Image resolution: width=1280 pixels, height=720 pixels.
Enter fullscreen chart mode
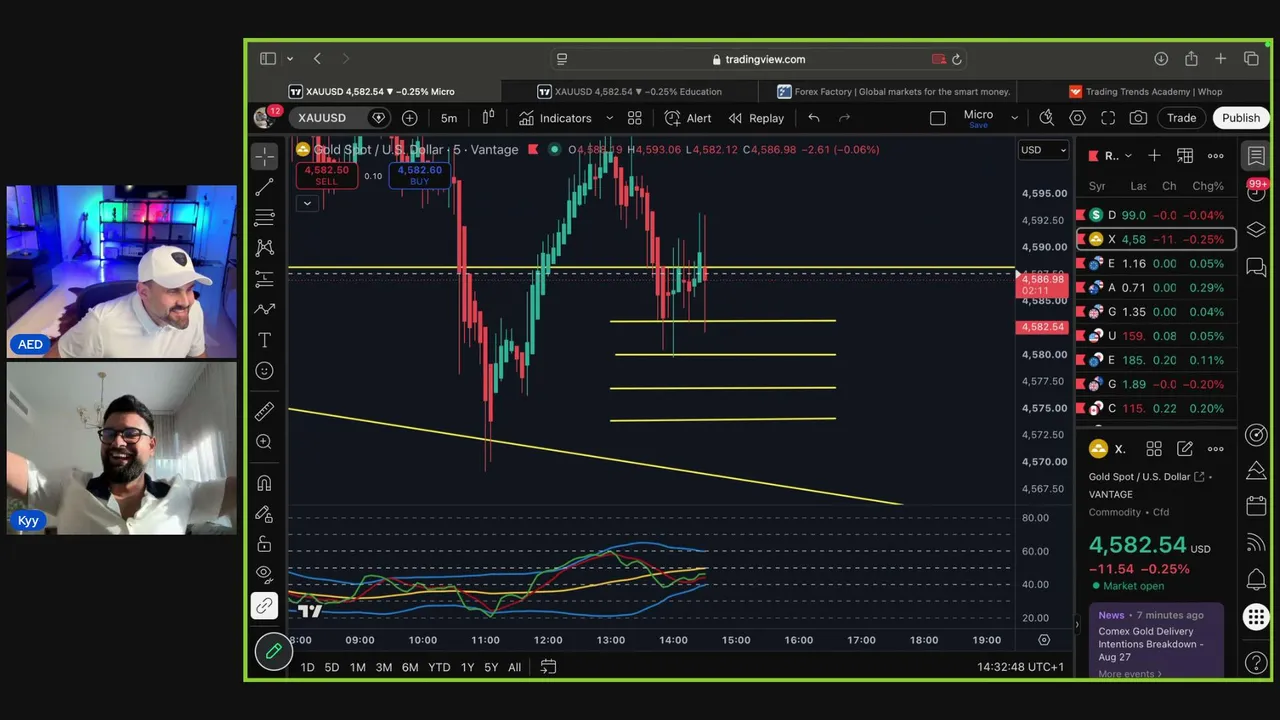(1108, 118)
